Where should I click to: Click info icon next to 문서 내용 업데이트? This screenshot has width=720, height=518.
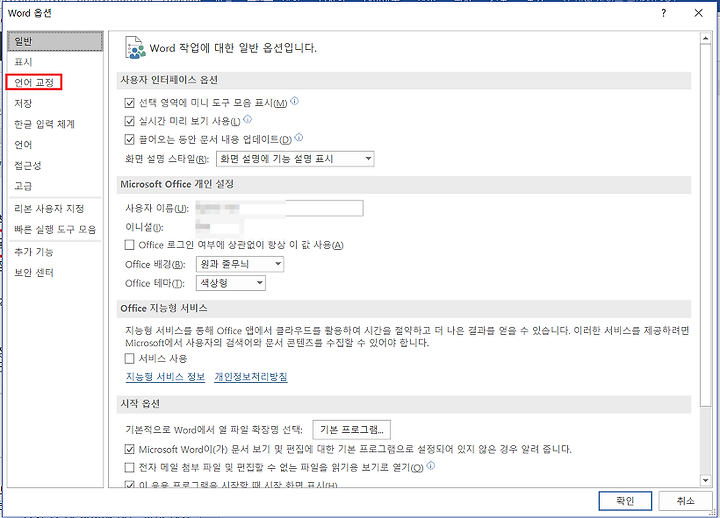pos(299,137)
